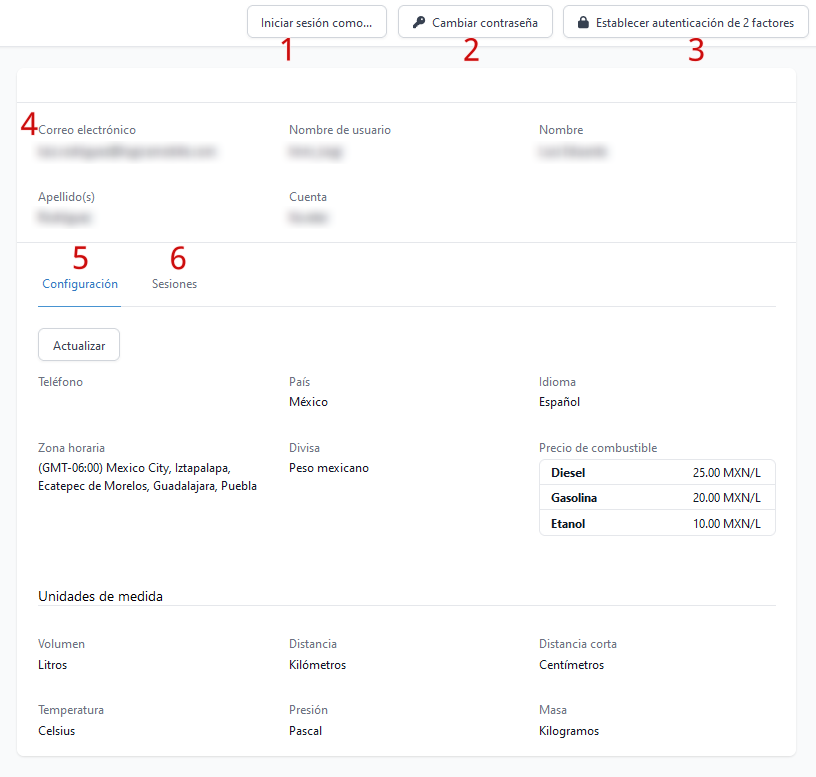
Task: Click the Volumen value Litros
Action: 53,665
